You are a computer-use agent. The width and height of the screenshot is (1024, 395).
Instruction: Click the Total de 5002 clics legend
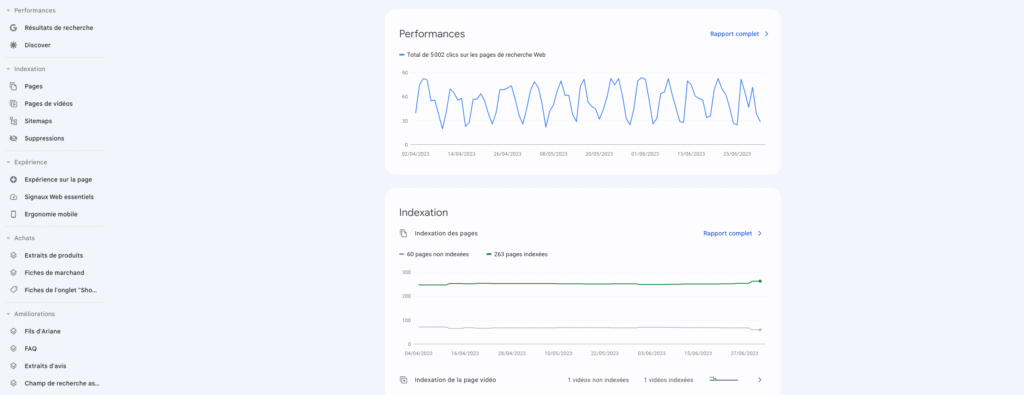(472, 55)
